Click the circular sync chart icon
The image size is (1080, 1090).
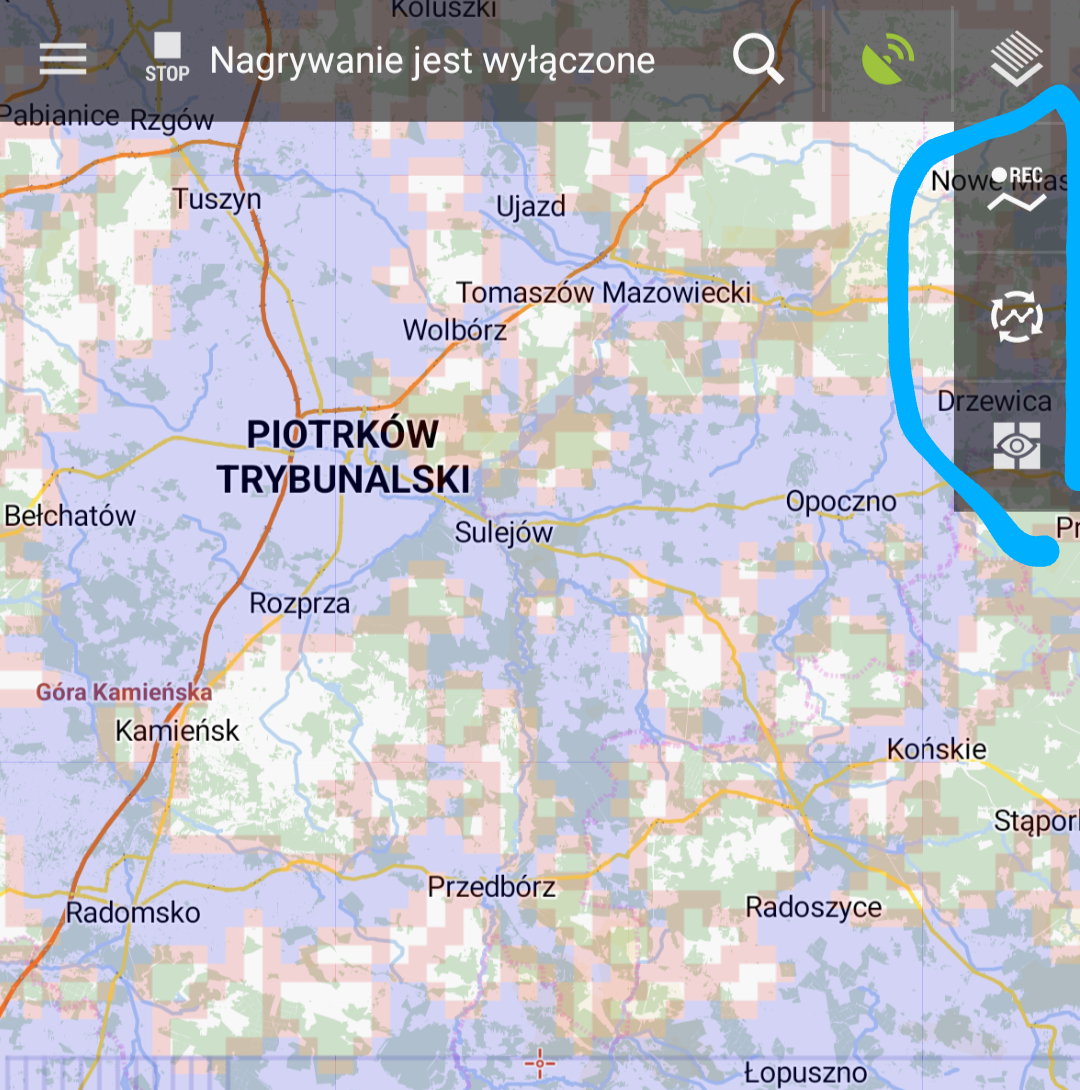click(x=1016, y=318)
